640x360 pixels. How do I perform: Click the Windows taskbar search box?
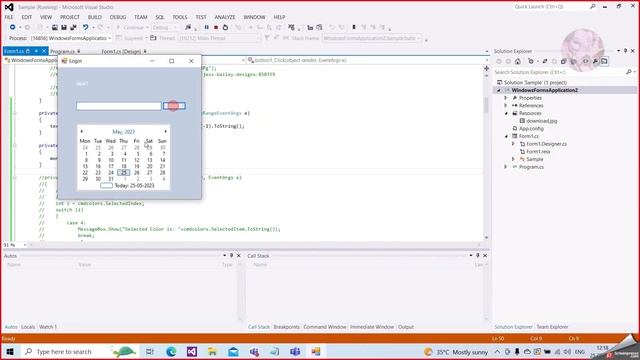pyautogui.click(x=64, y=351)
